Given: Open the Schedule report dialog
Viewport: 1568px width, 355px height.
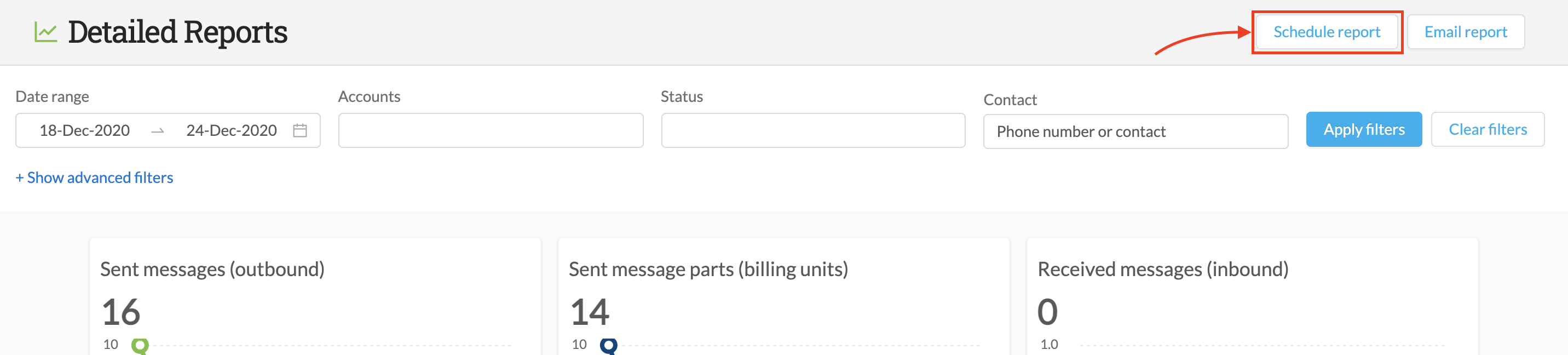Looking at the screenshot, I should tap(1327, 32).
